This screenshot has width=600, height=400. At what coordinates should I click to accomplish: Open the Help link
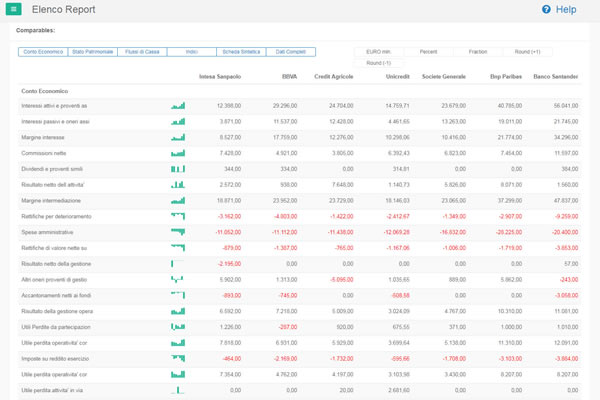pos(566,9)
